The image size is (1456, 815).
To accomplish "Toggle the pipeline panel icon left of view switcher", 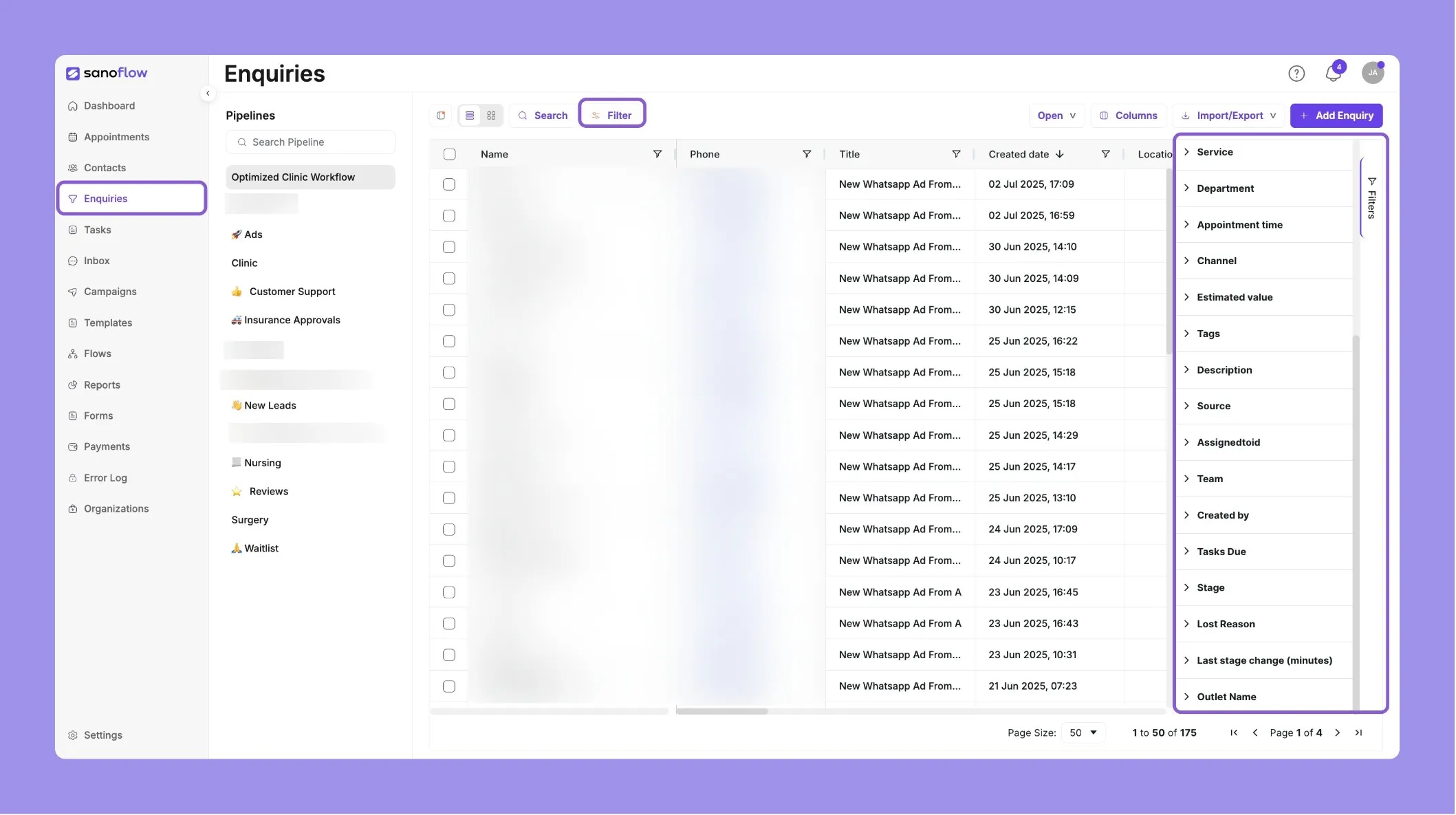I will 441,116.
